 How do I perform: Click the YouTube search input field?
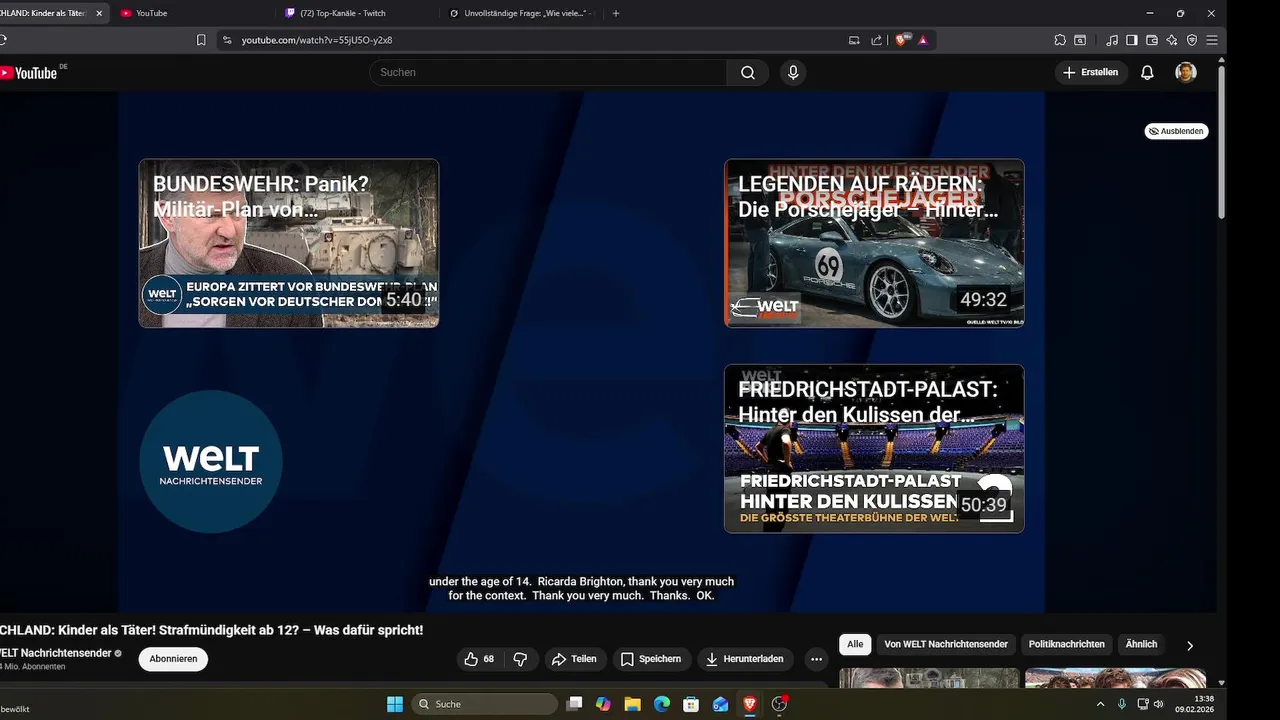[548, 72]
